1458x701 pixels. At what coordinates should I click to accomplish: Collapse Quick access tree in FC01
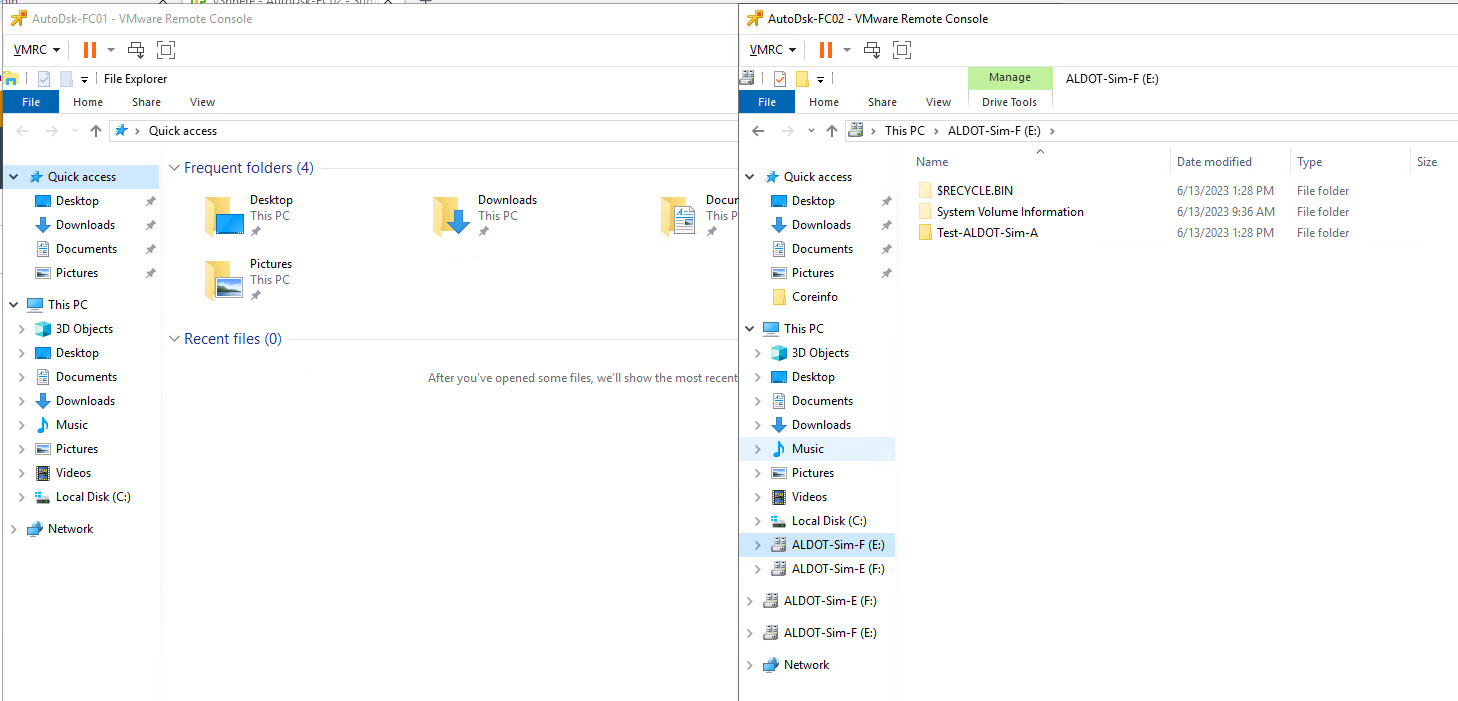[x=14, y=177]
